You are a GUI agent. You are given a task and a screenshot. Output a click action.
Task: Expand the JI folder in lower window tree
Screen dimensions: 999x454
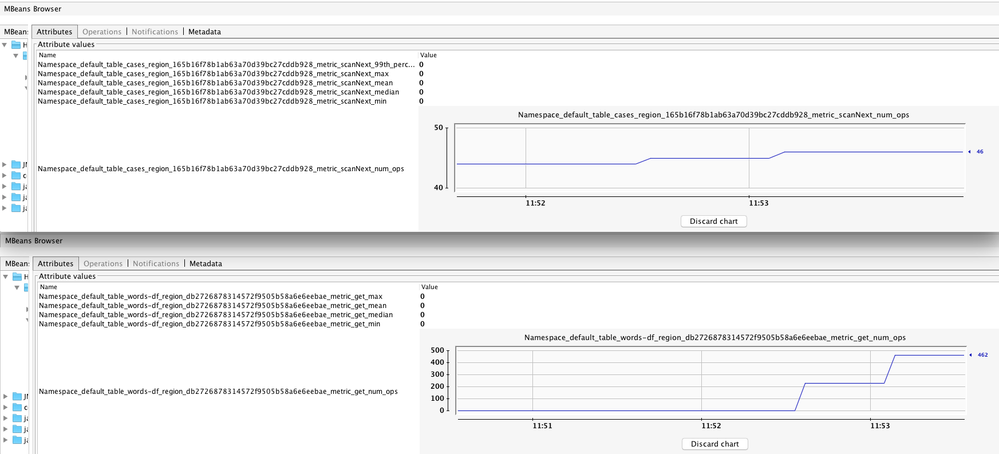[6, 396]
